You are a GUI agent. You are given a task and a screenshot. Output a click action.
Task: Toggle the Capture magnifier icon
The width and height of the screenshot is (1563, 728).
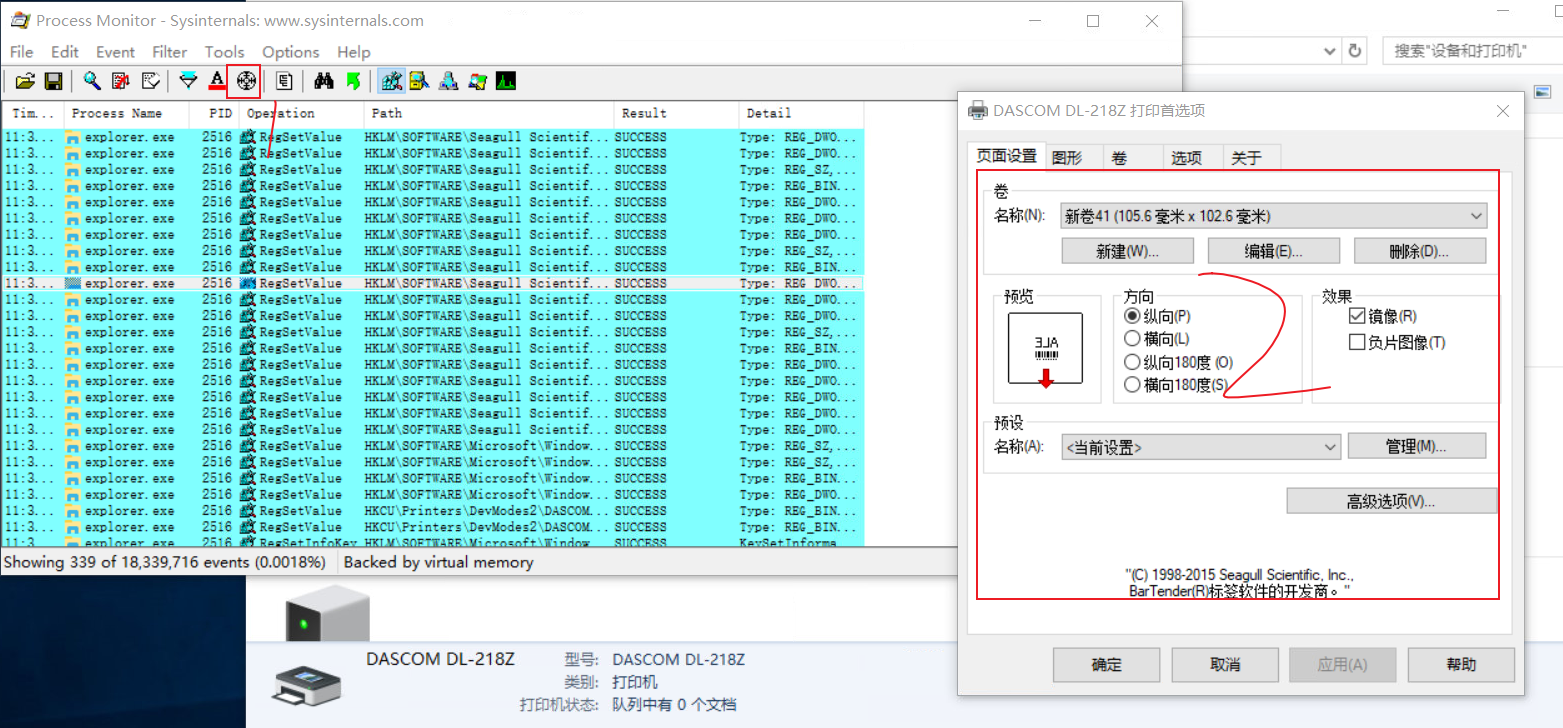[92, 81]
